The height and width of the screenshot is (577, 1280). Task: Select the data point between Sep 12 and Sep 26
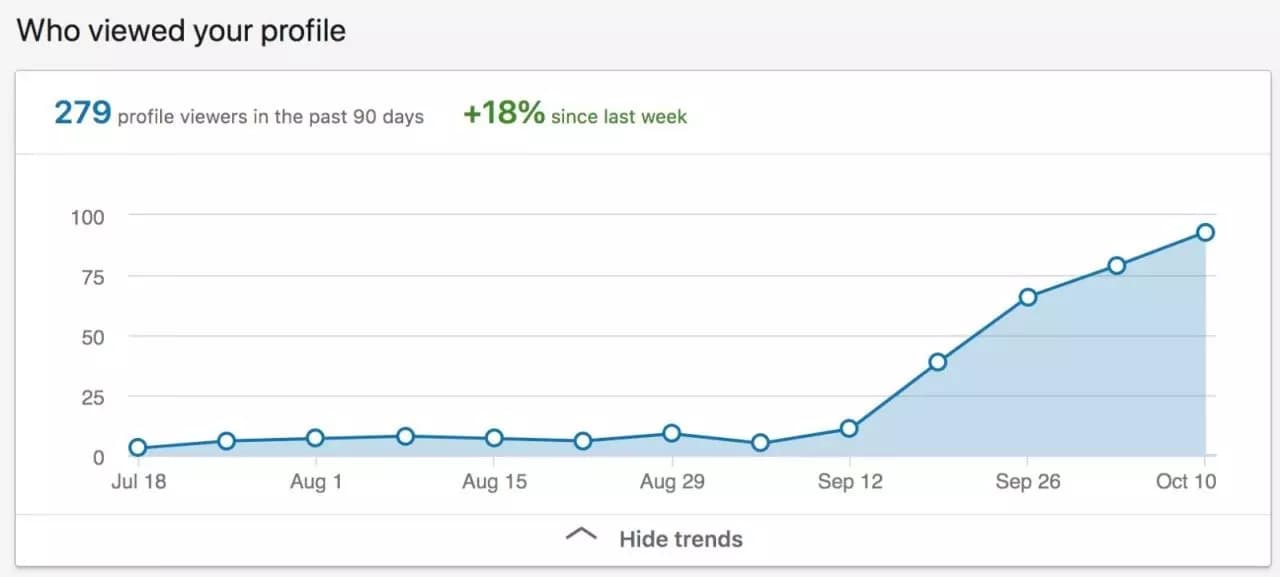[x=938, y=360]
